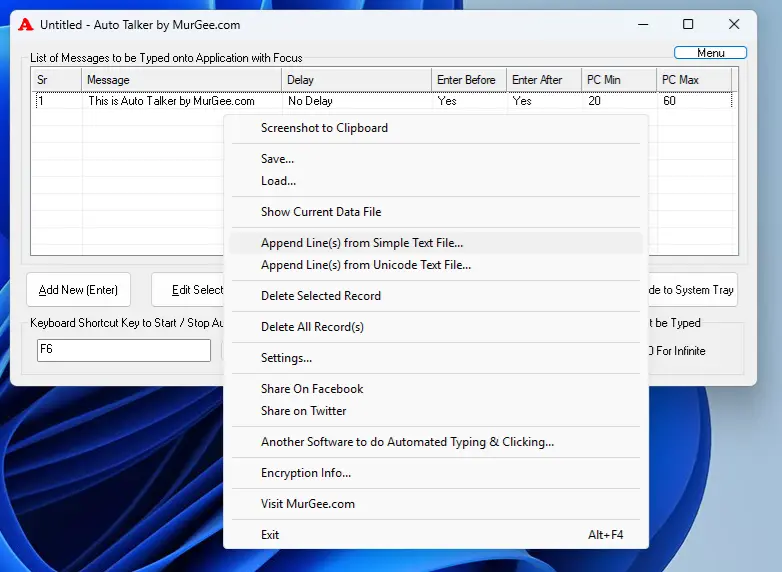Screen dimensions: 782x572
Task: Choose Visit MurGee.com
Action: click(x=436, y=504)
